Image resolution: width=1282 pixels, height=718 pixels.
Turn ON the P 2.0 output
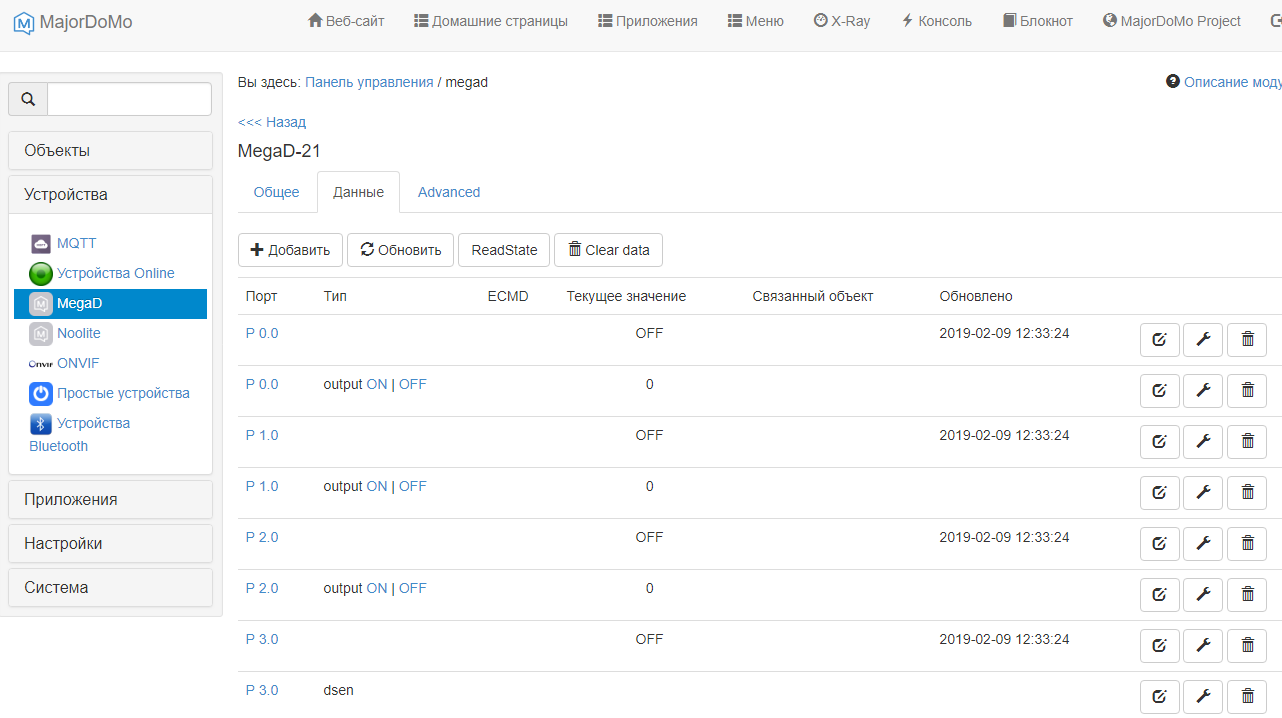(x=377, y=588)
